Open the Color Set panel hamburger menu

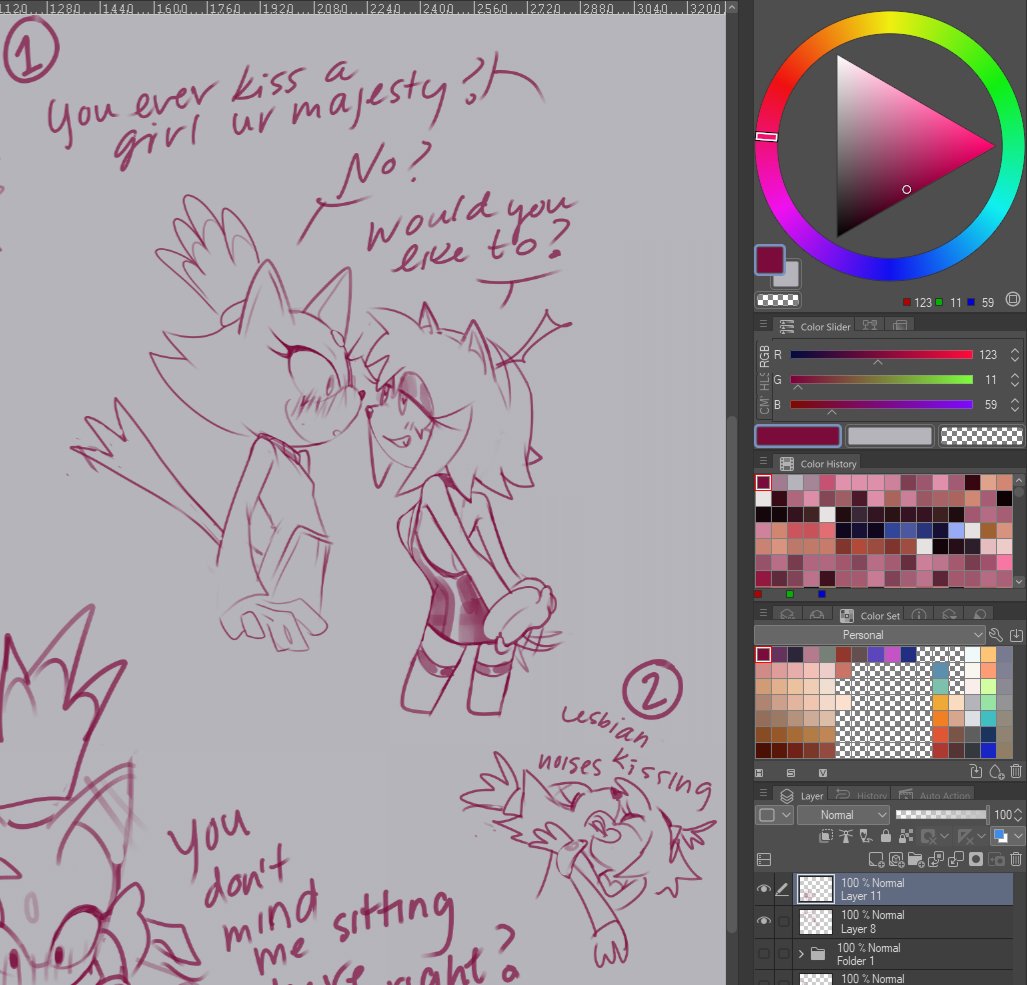[763, 613]
